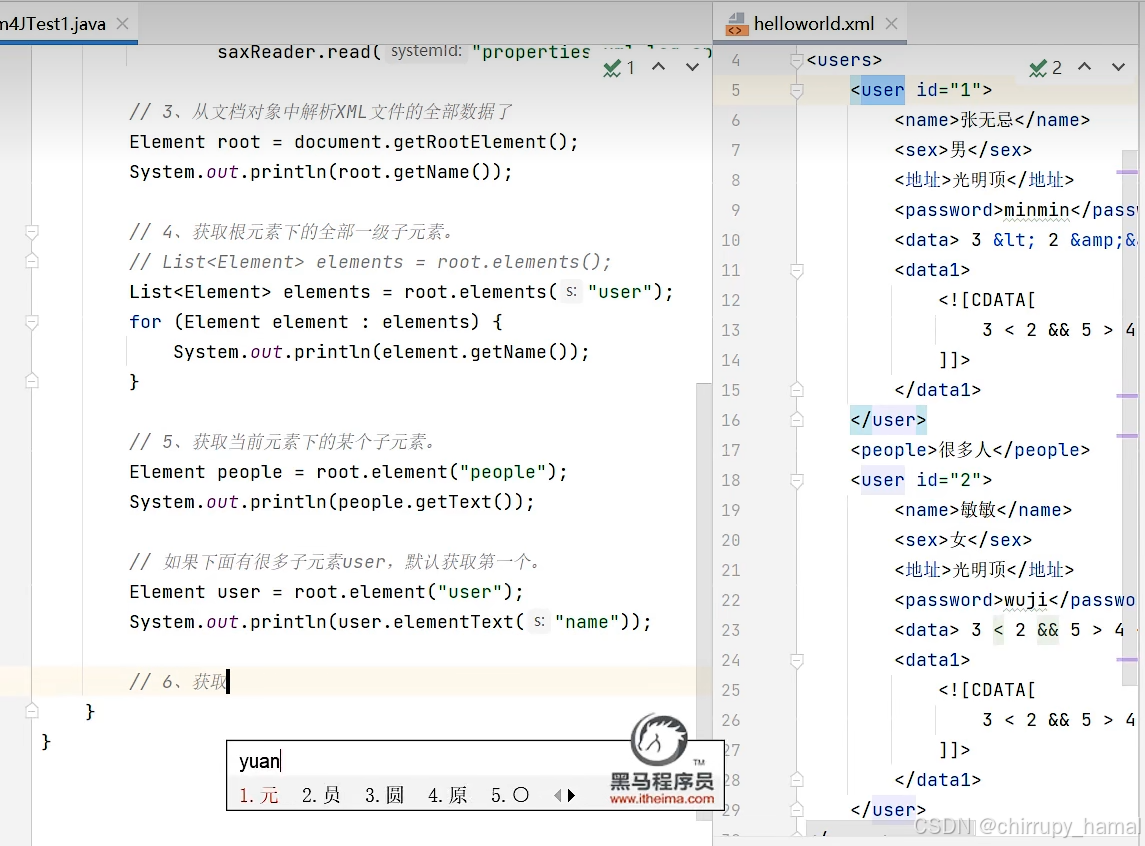Click the highlighted </user> closing tag
Image resolution: width=1145 pixels, height=846 pixels.
click(888, 420)
